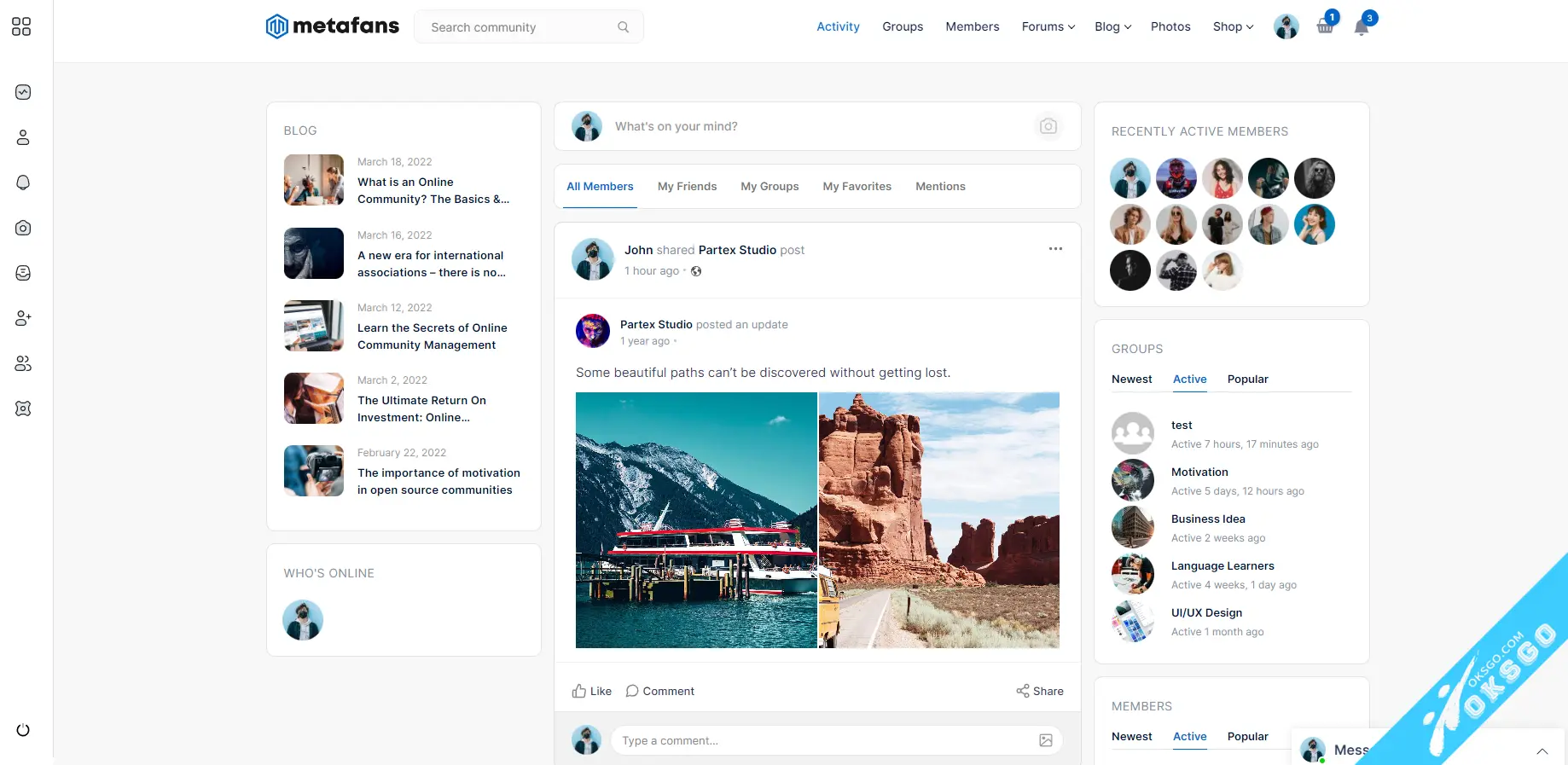
Task: Select the Mentions tab
Action: pyautogui.click(x=940, y=186)
